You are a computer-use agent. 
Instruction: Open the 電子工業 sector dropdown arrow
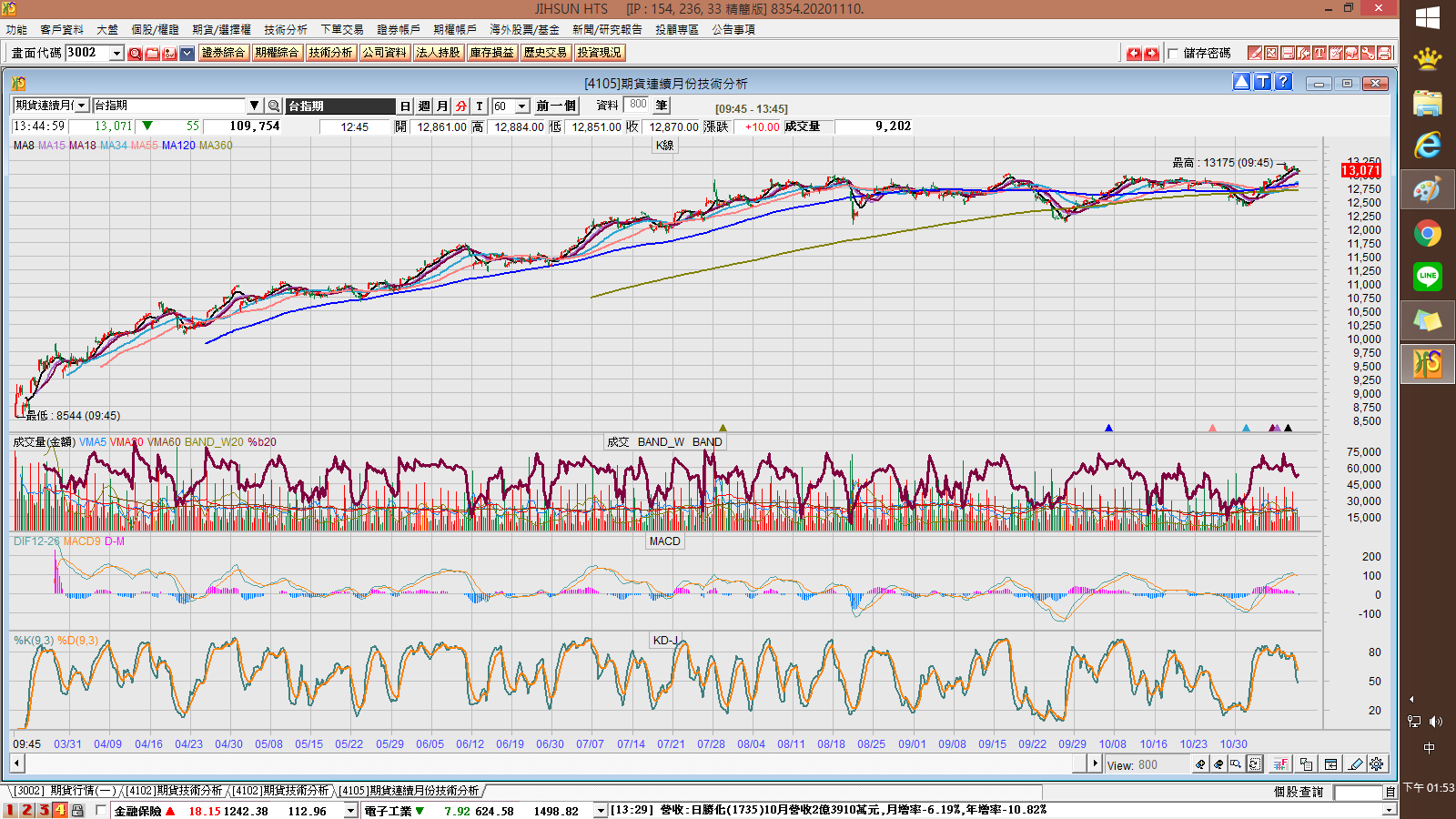point(601,811)
